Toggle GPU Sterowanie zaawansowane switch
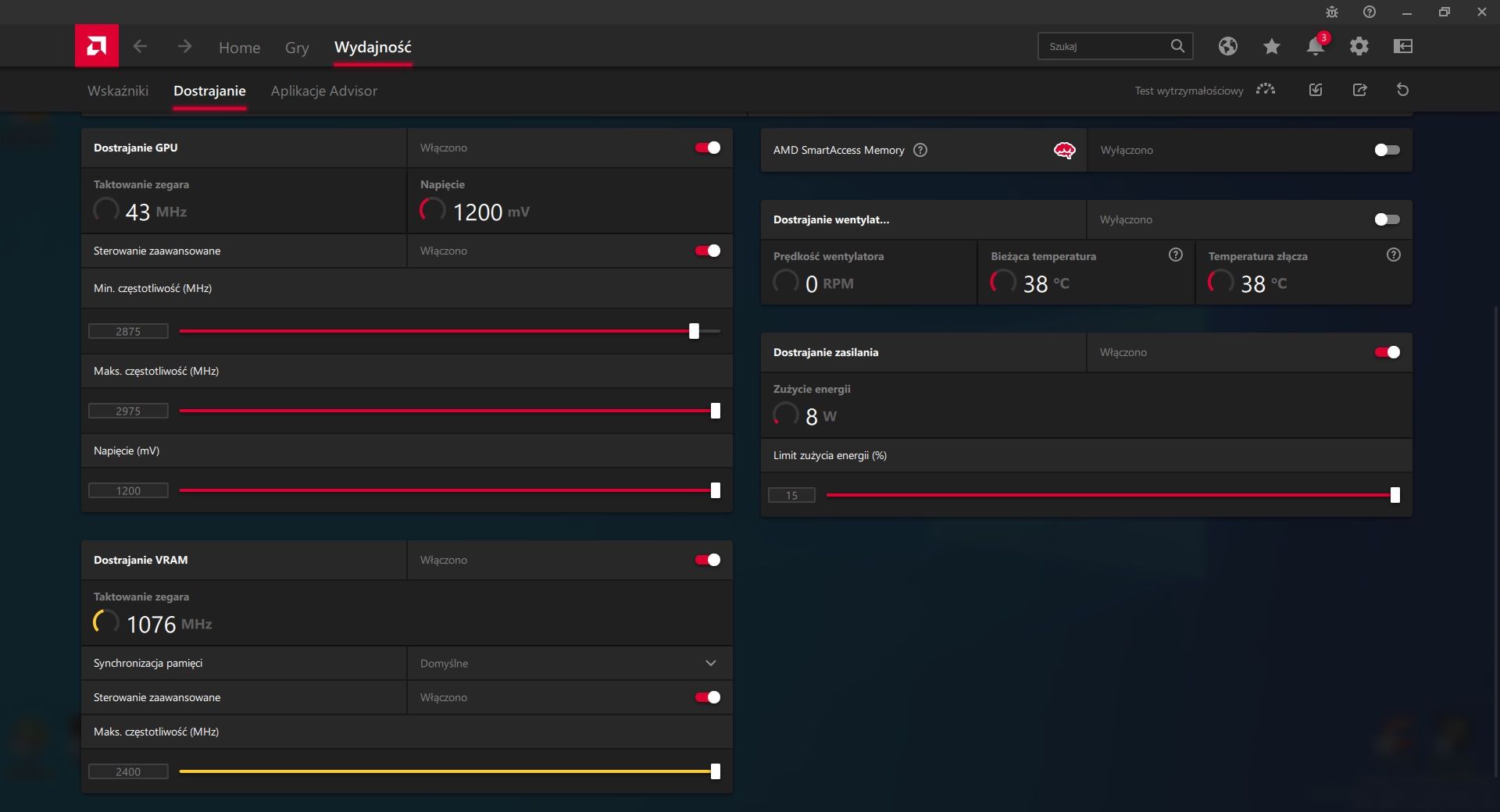Viewport: 1500px width, 812px height. point(708,251)
